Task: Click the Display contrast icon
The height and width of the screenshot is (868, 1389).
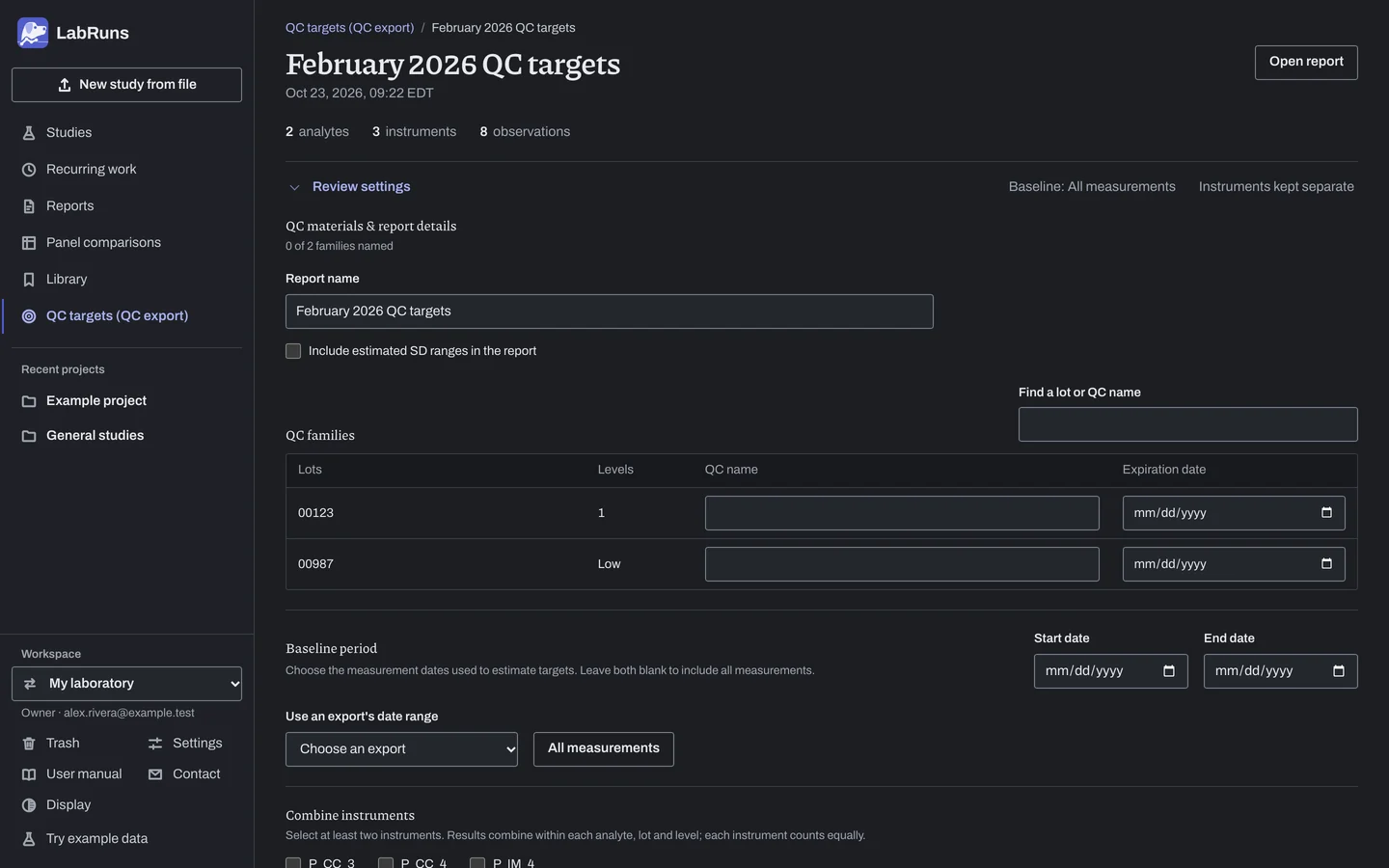Action: pyautogui.click(x=29, y=805)
